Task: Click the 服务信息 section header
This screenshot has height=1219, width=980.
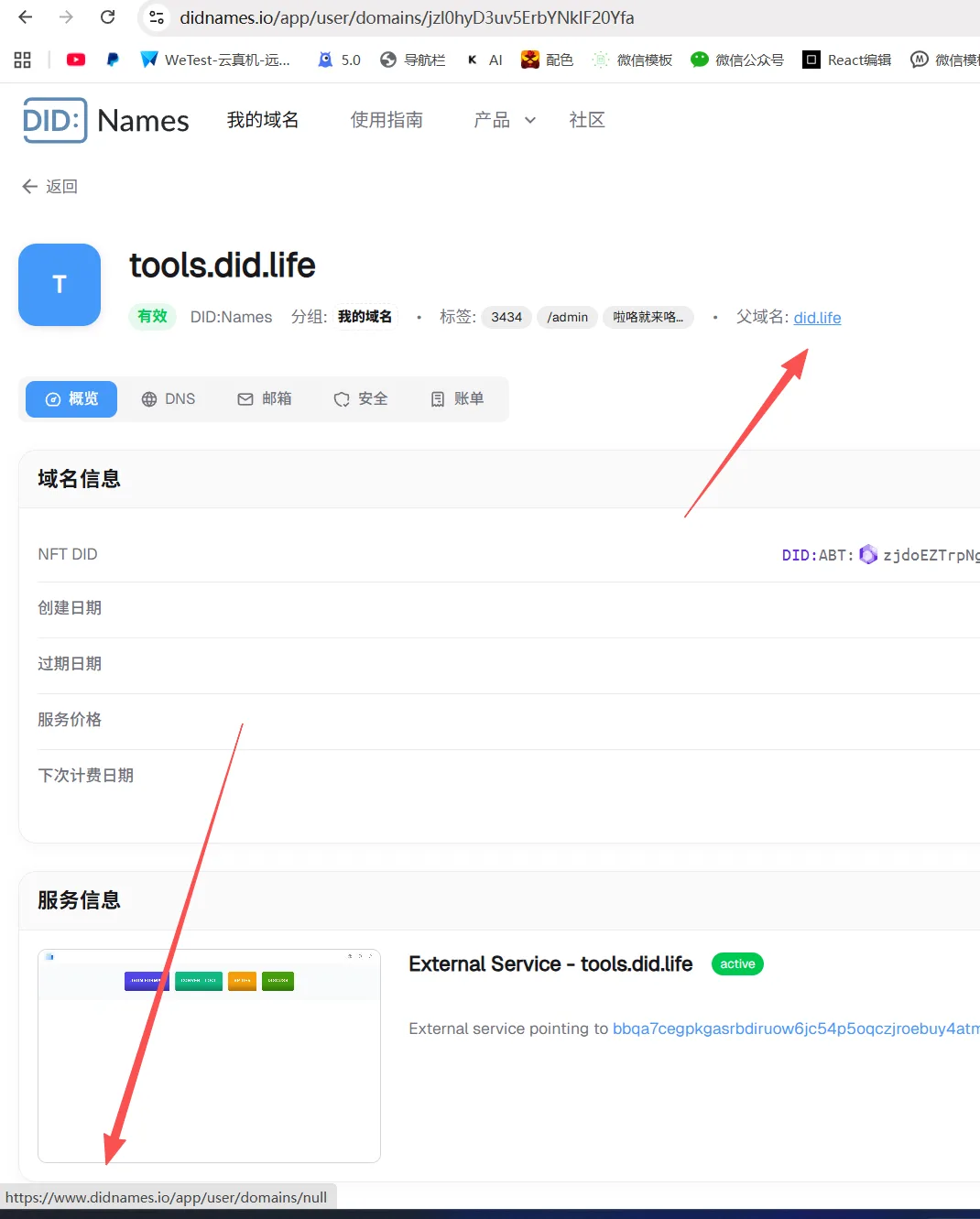Action: click(79, 900)
